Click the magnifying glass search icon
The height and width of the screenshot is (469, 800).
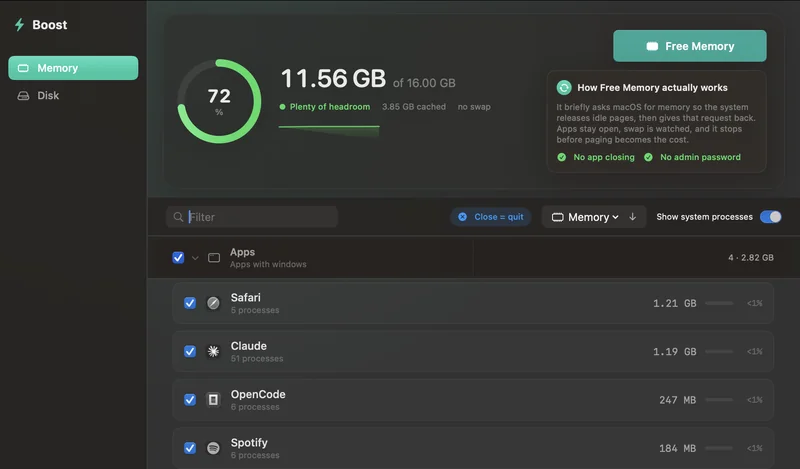tap(178, 217)
